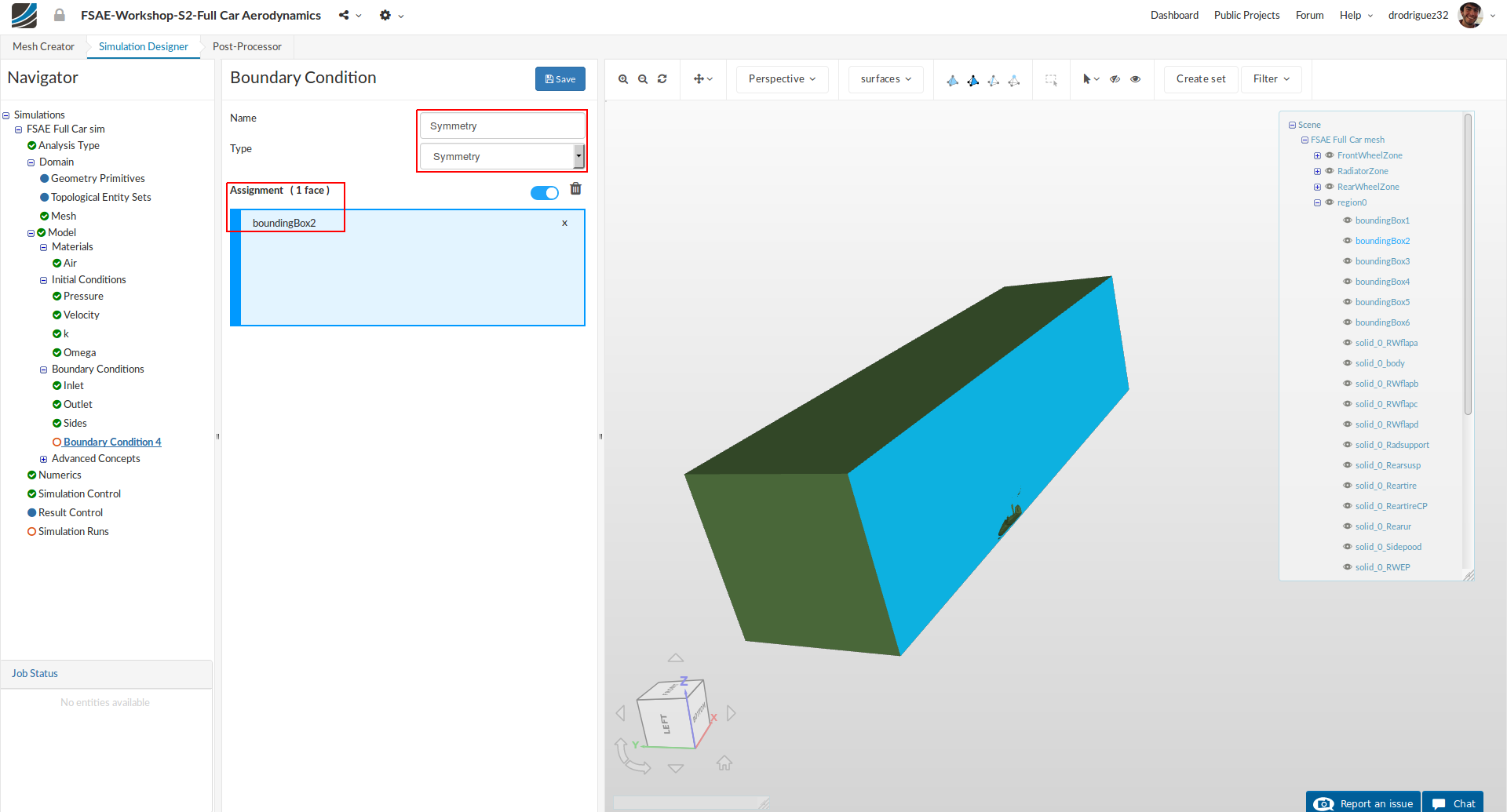Select solid_0_Radsupport in the scene tree

coord(1392,445)
